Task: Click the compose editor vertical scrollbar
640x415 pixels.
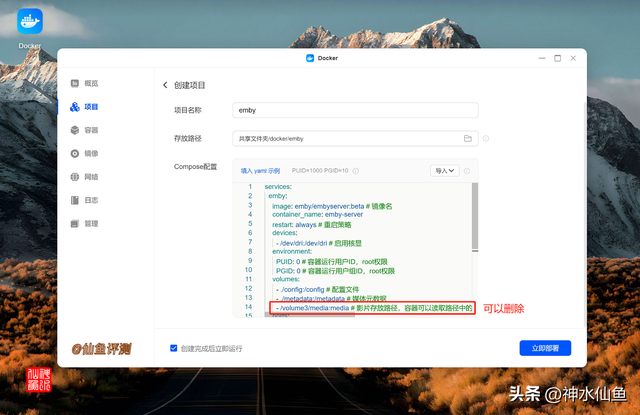Action: point(475,216)
